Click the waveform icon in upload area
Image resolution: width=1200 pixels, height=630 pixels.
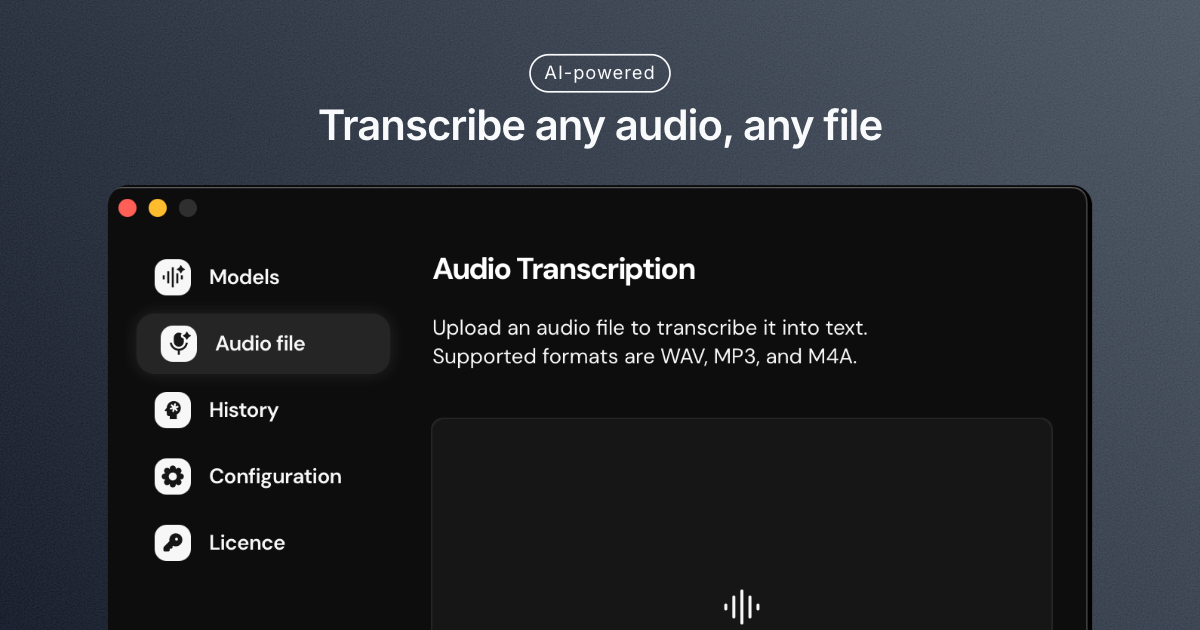click(742, 606)
